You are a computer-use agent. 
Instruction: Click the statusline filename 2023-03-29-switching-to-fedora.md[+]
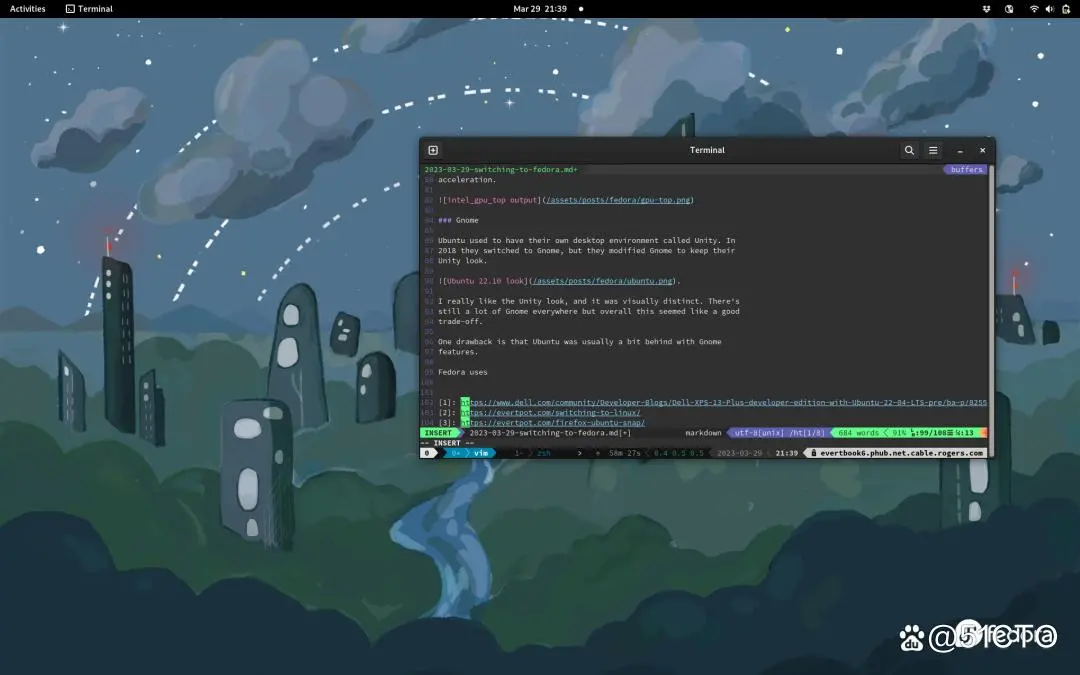pyautogui.click(x=550, y=433)
